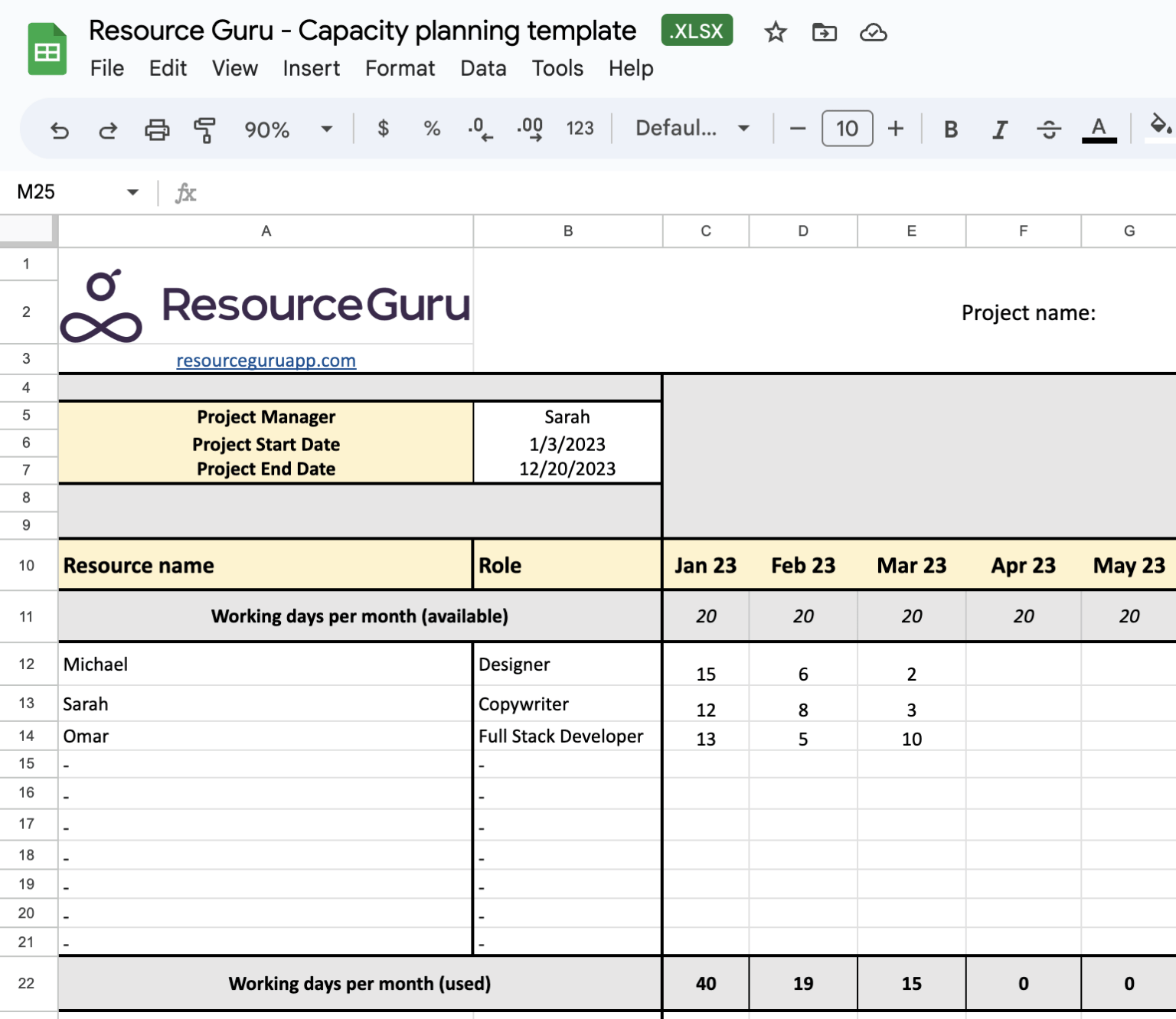Open the Data menu
Viewport: 1176px width, 1019px height.
coord(483,69)
